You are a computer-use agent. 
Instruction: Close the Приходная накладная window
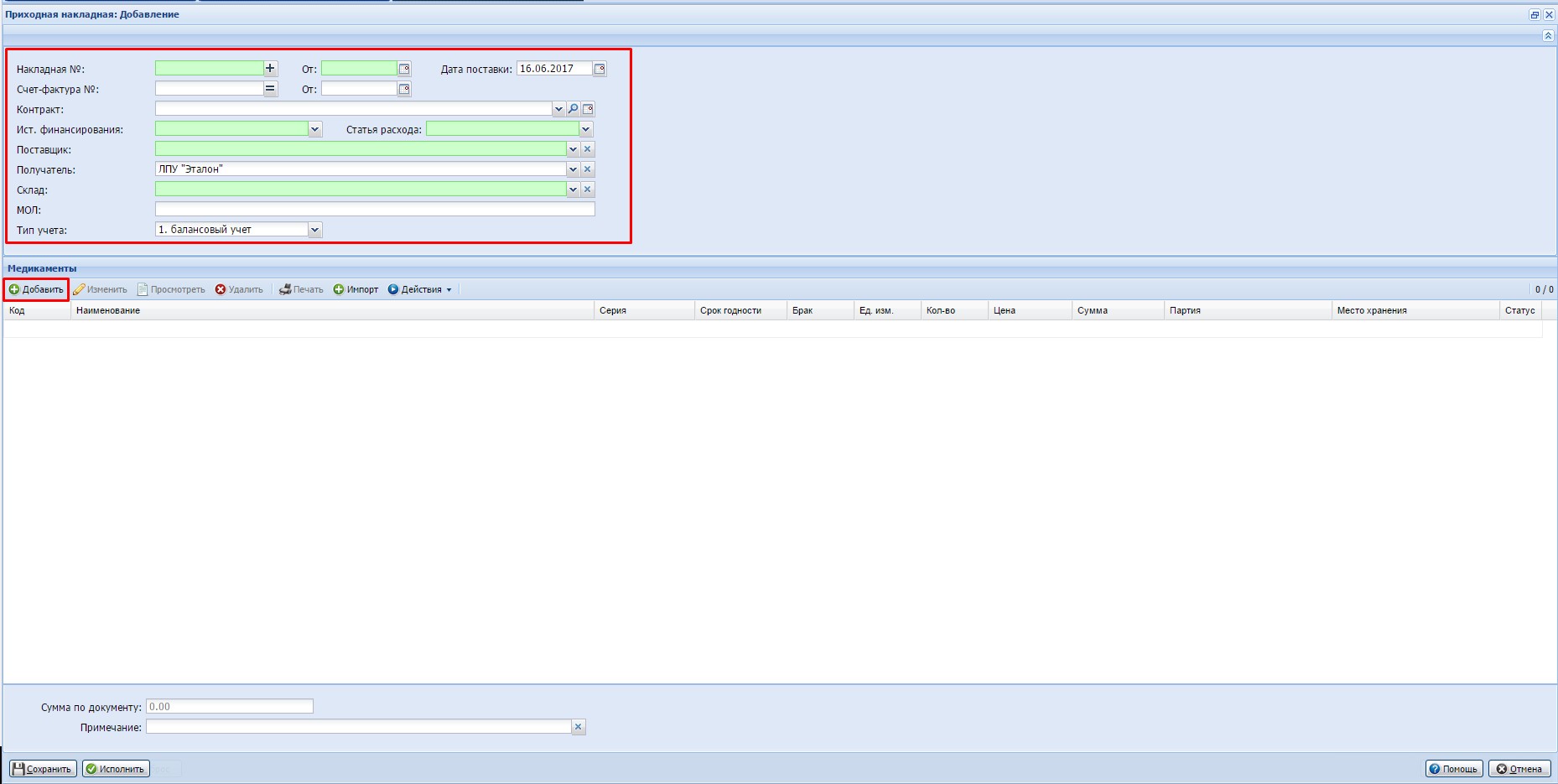click(x=1549, y=15)
